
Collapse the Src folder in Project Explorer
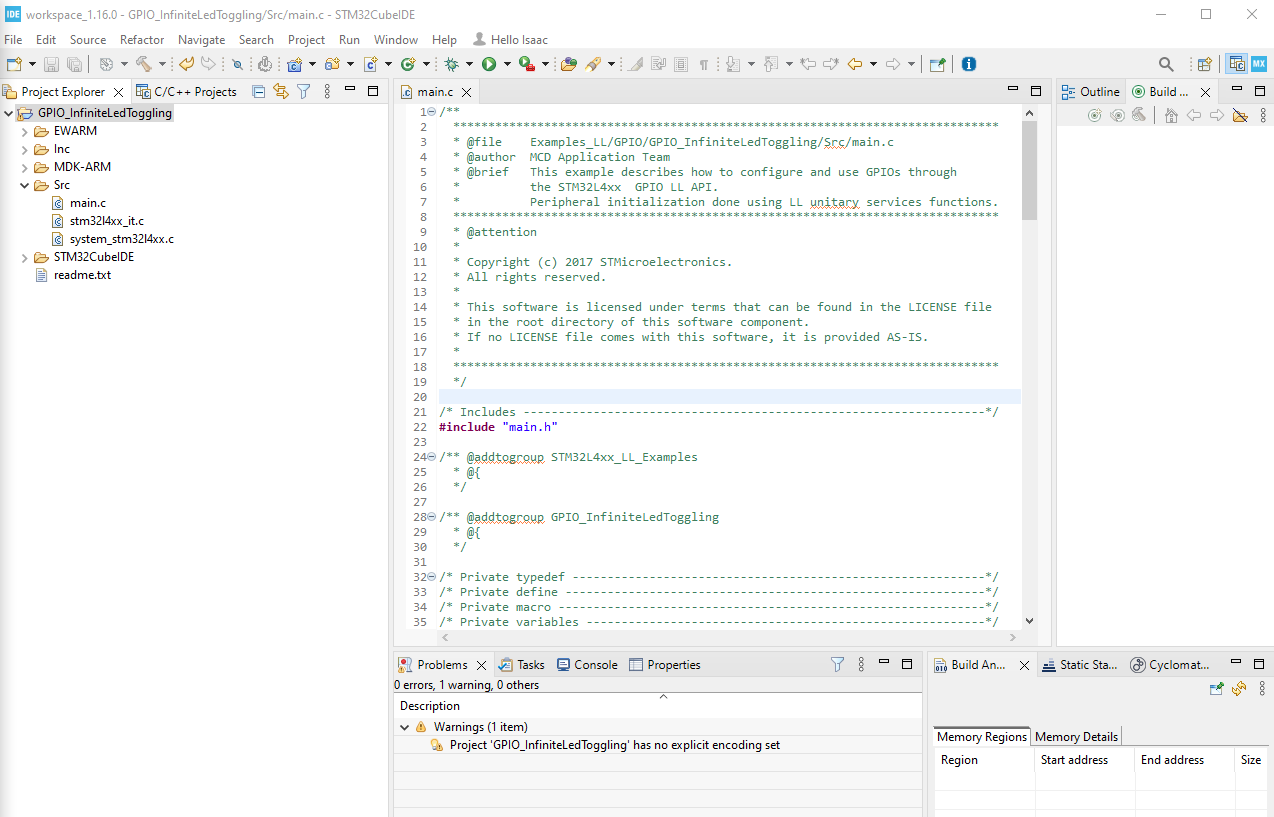(x=23, y=184)
